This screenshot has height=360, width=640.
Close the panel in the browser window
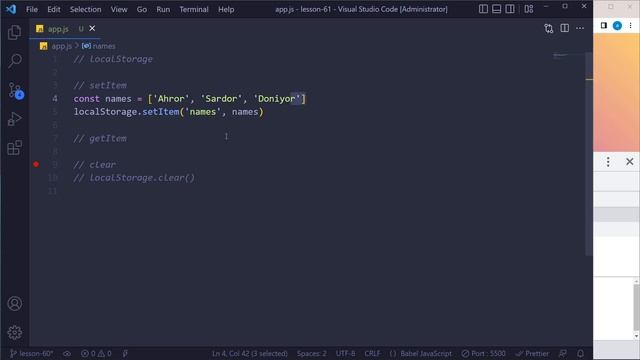pyautogui.click(x=629, y=162)
